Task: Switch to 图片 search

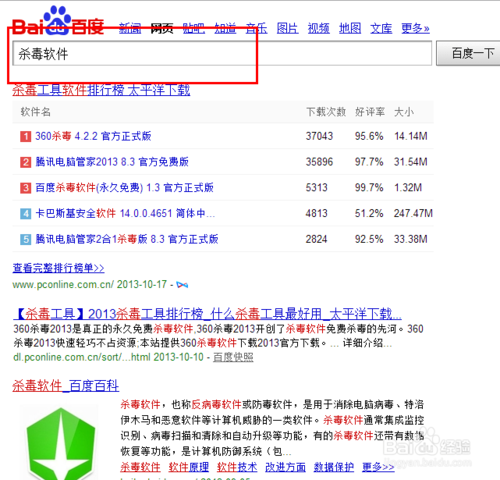Action: [x=288, y=28]
